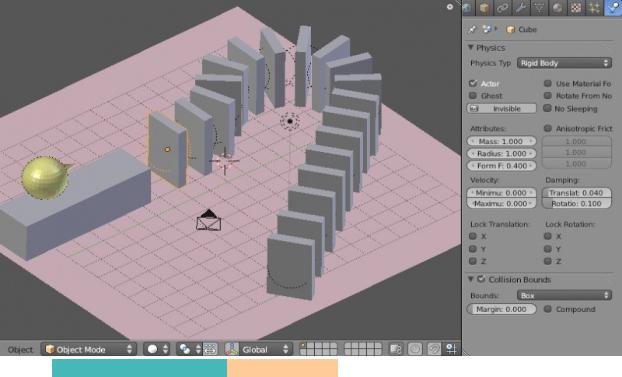Lock translation on X axis
The height and width of the screenshot is (377, 622).
472,236
